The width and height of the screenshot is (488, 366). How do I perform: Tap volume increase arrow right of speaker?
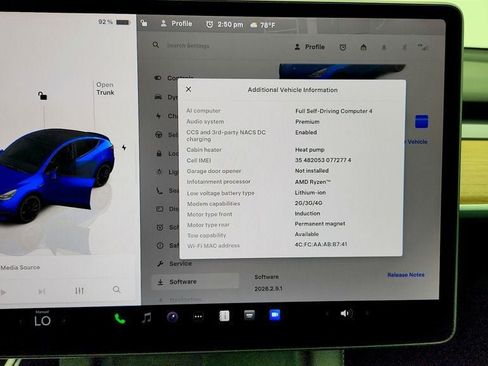tap(367, 313)
